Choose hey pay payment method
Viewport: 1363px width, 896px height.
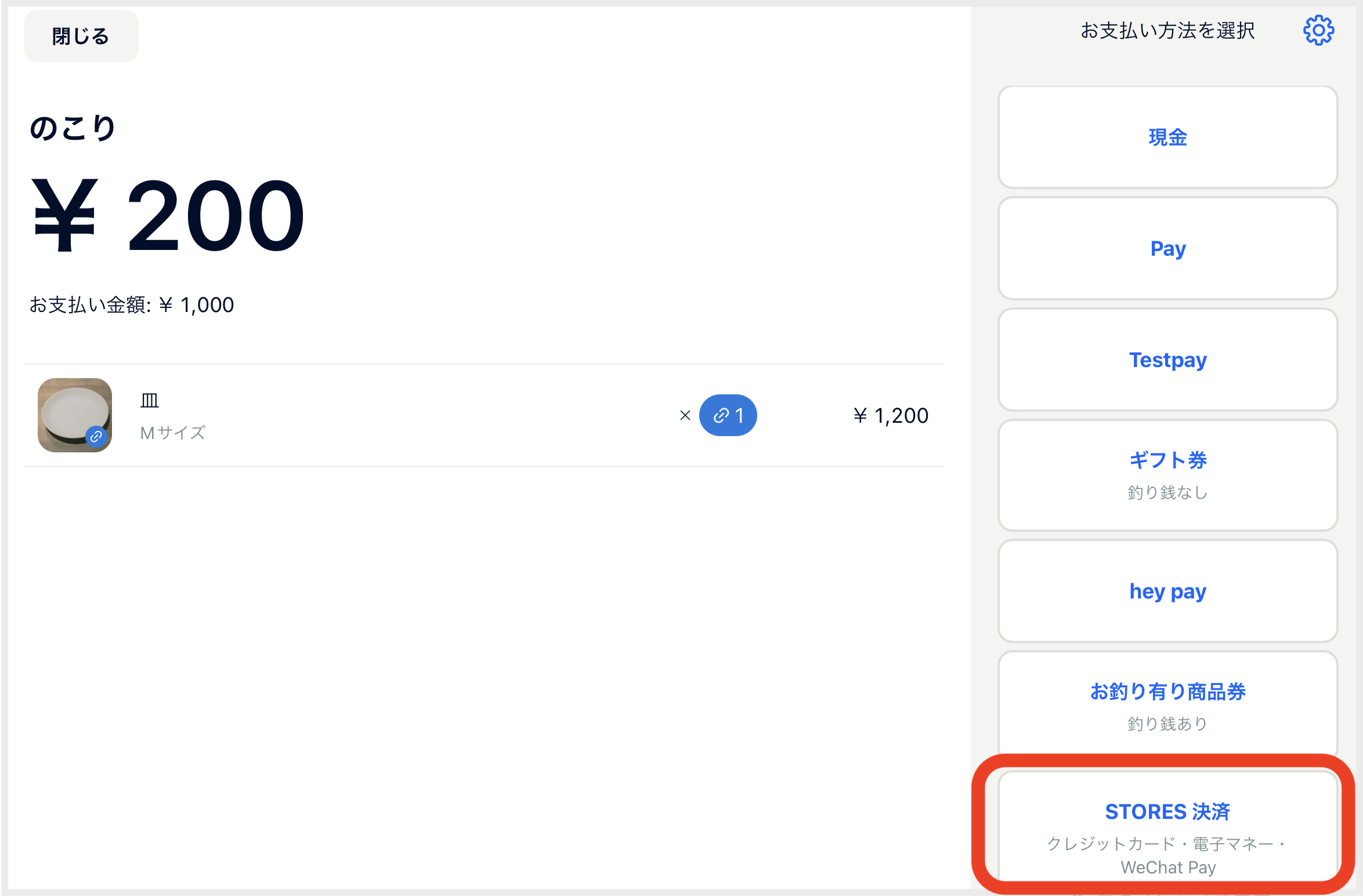point(1167,591)
